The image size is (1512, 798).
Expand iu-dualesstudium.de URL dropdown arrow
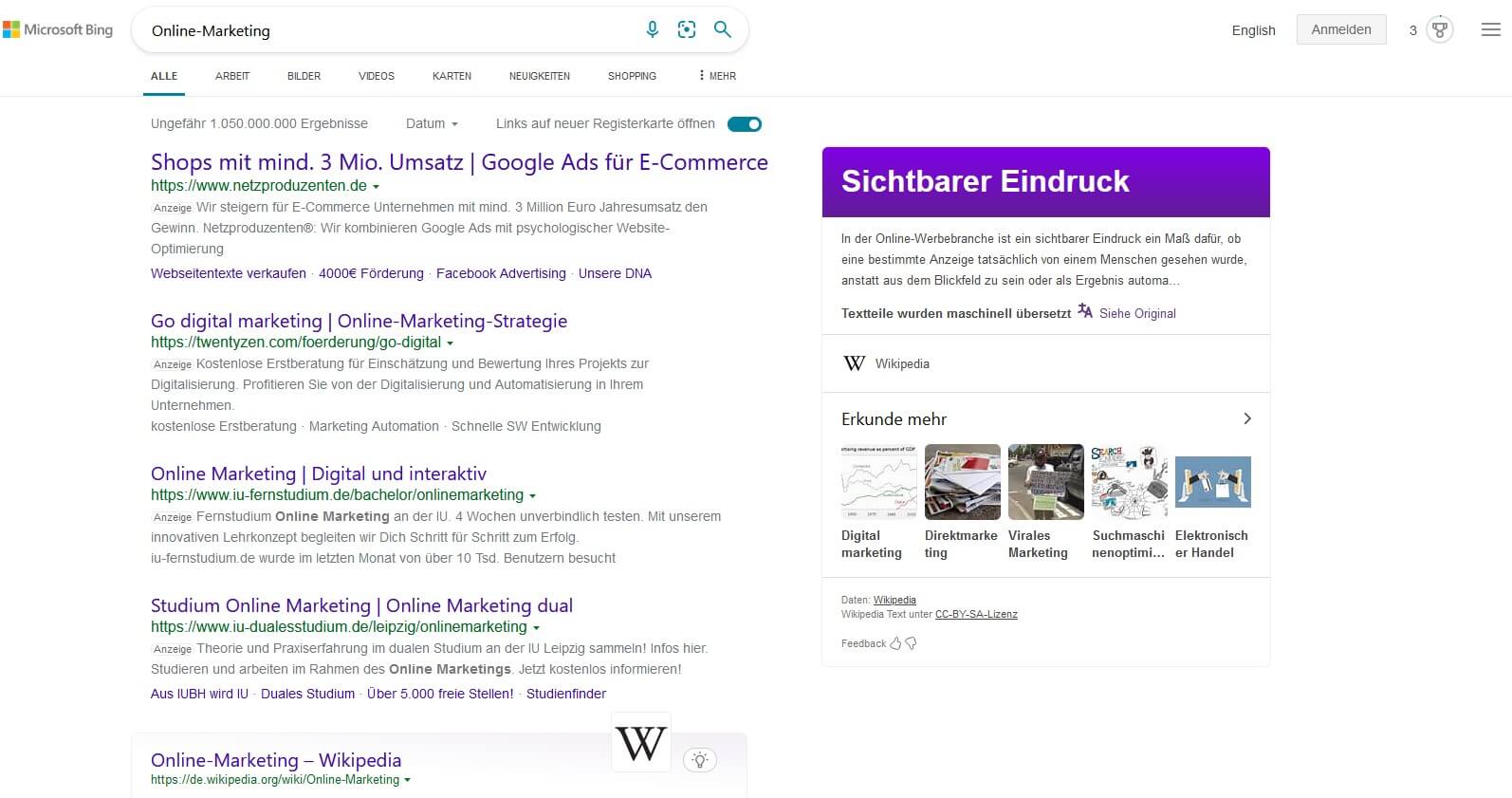tap(536, 628)
